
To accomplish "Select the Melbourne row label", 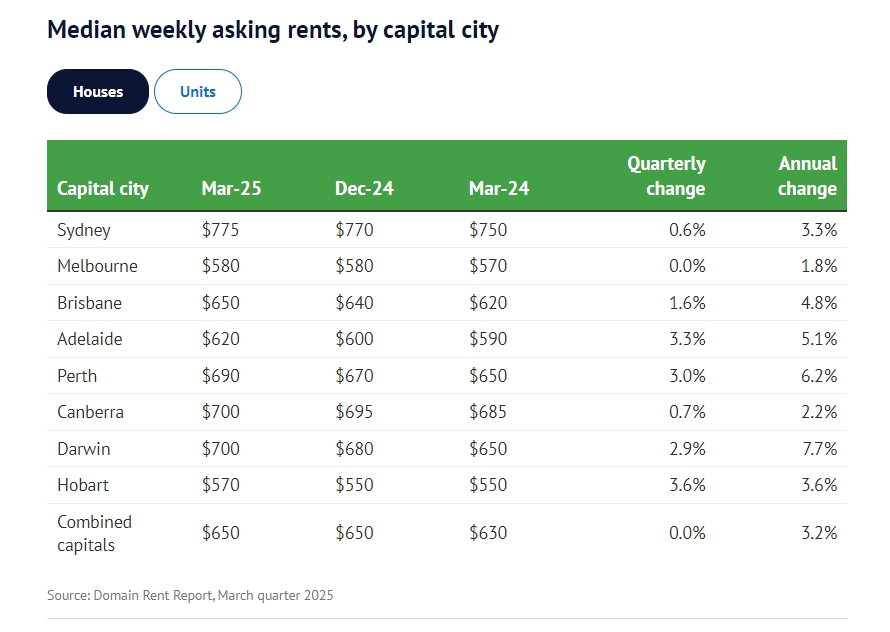I will point(97,266).
